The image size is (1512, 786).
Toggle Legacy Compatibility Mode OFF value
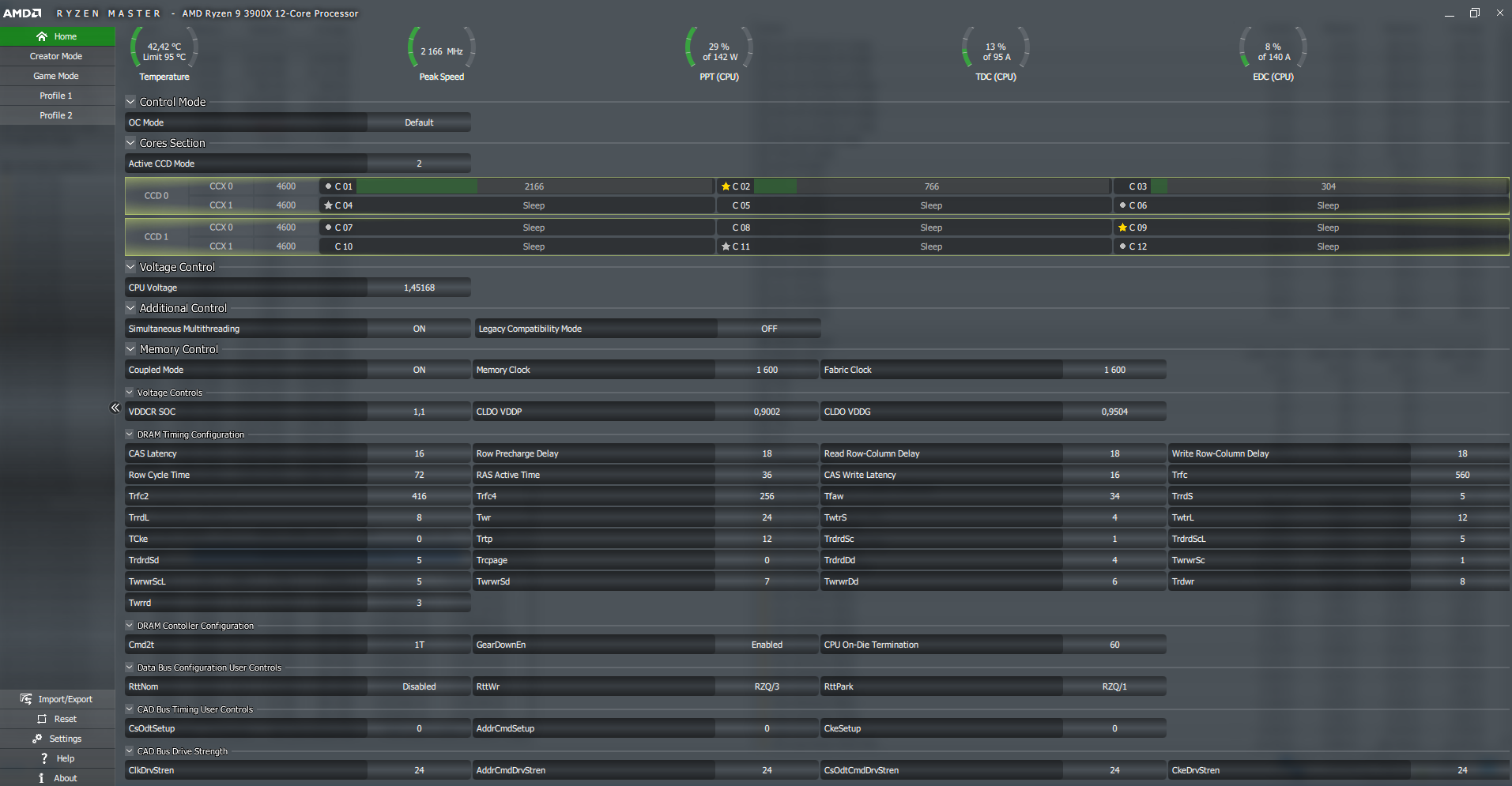click(769, 329)
